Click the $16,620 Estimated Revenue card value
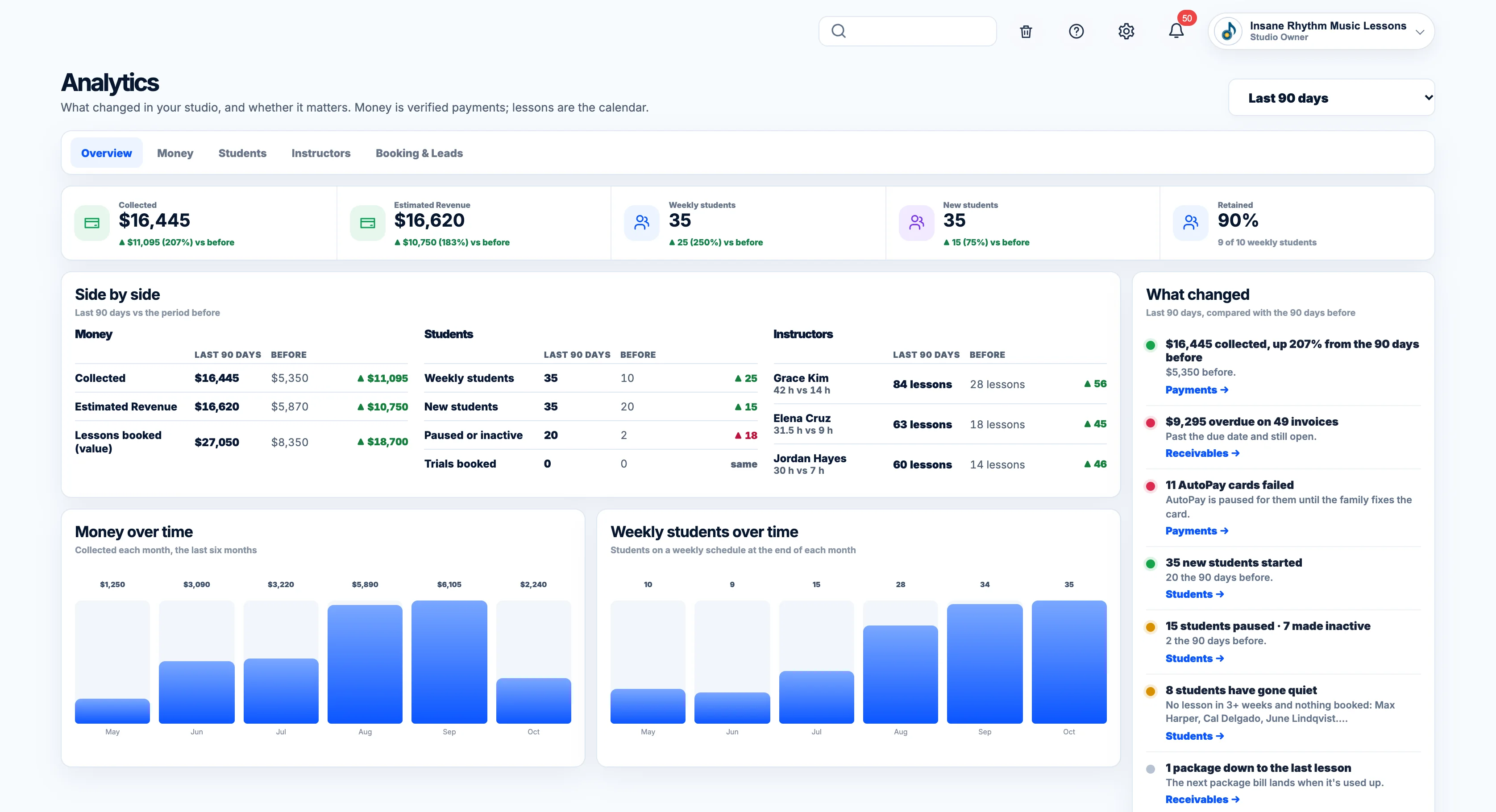The height and width of the screenshot is (812, 1496). [x=429, y=220]
